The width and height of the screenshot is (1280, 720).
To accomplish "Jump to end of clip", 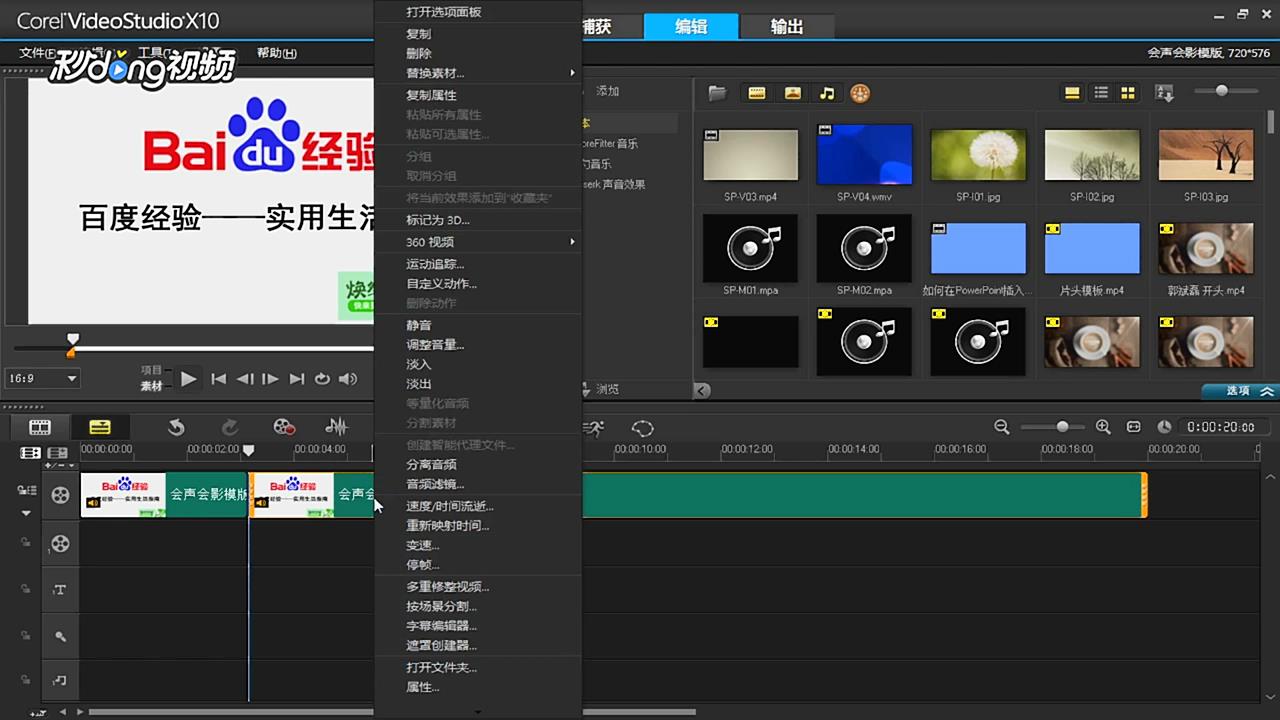I will pyautogui.click(x=296, y=379).
